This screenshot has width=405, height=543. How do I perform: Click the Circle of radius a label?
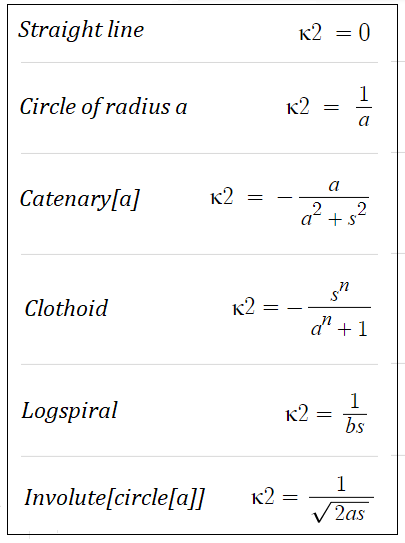(x=104, y=106)
